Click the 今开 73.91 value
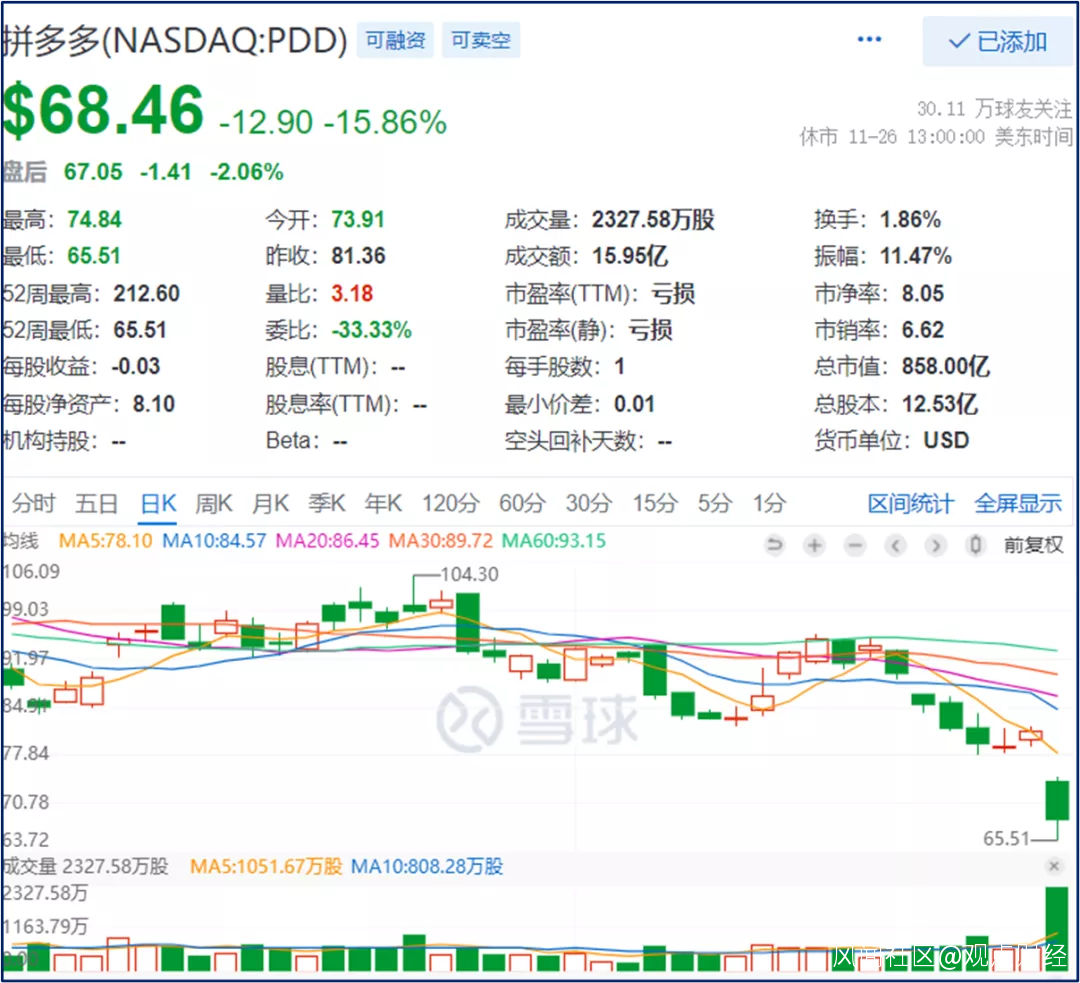Screen dimensions: 1080x983 click(357, 220)
